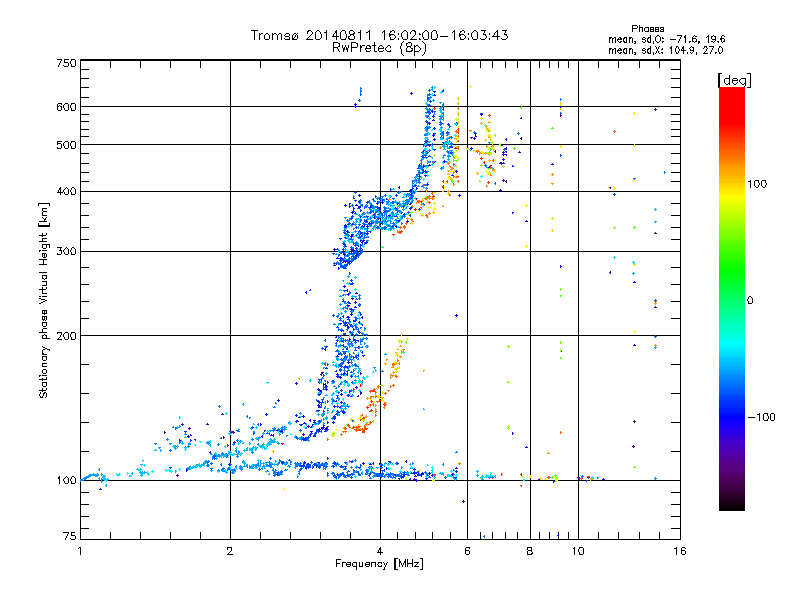Select the "mean, sd,O: -71.6, 19.6" line
800x600 pixels.
click(x=666, y=39)
